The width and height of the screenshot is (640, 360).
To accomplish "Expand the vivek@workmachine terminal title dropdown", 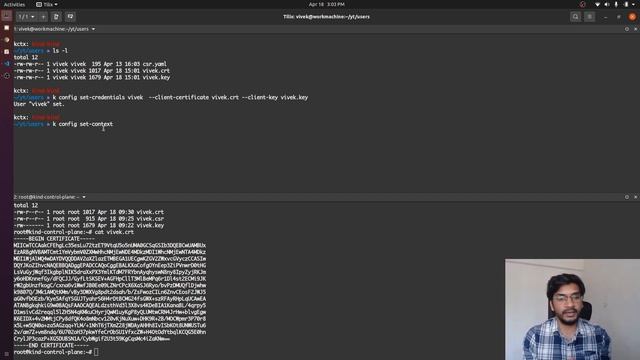I will pos(93,29).
